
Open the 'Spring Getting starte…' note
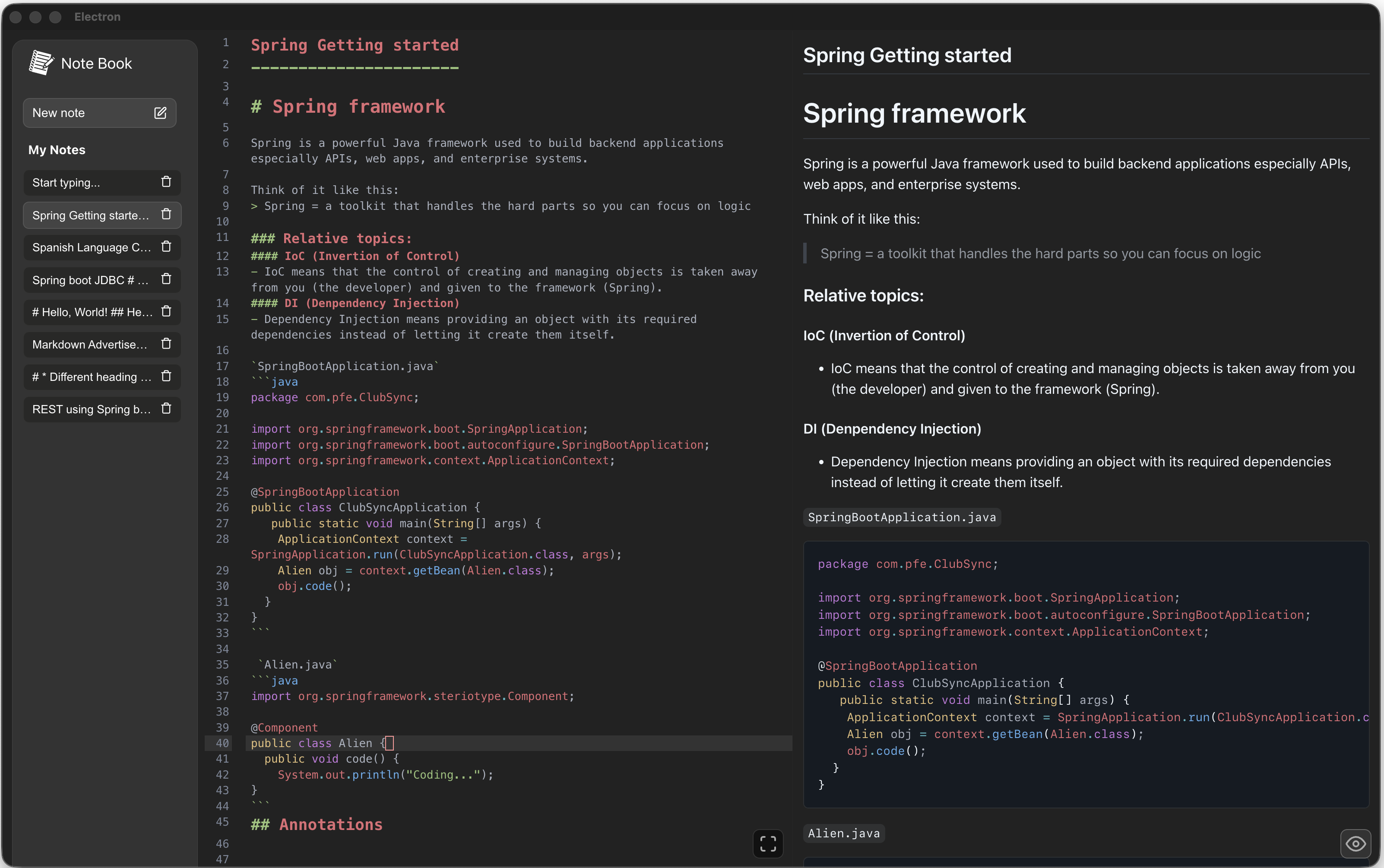pos(102,215)
